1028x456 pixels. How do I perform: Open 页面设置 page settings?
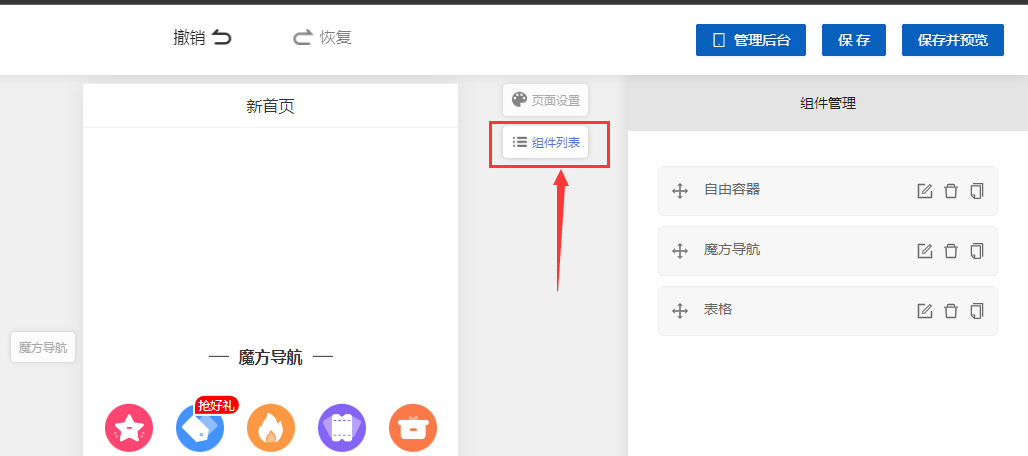point(545,100)
